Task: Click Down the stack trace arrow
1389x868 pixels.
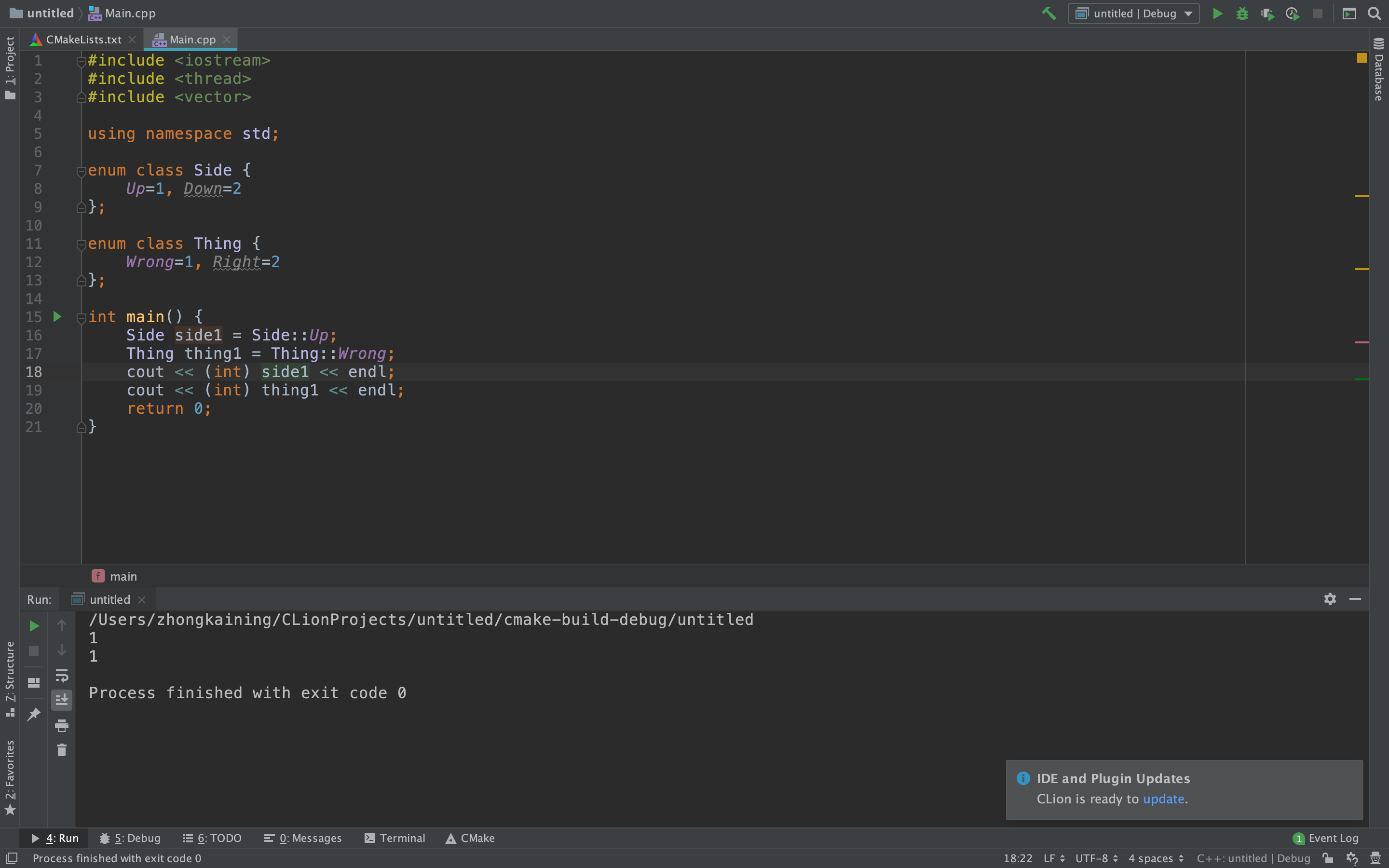Action: coord(61,651)
